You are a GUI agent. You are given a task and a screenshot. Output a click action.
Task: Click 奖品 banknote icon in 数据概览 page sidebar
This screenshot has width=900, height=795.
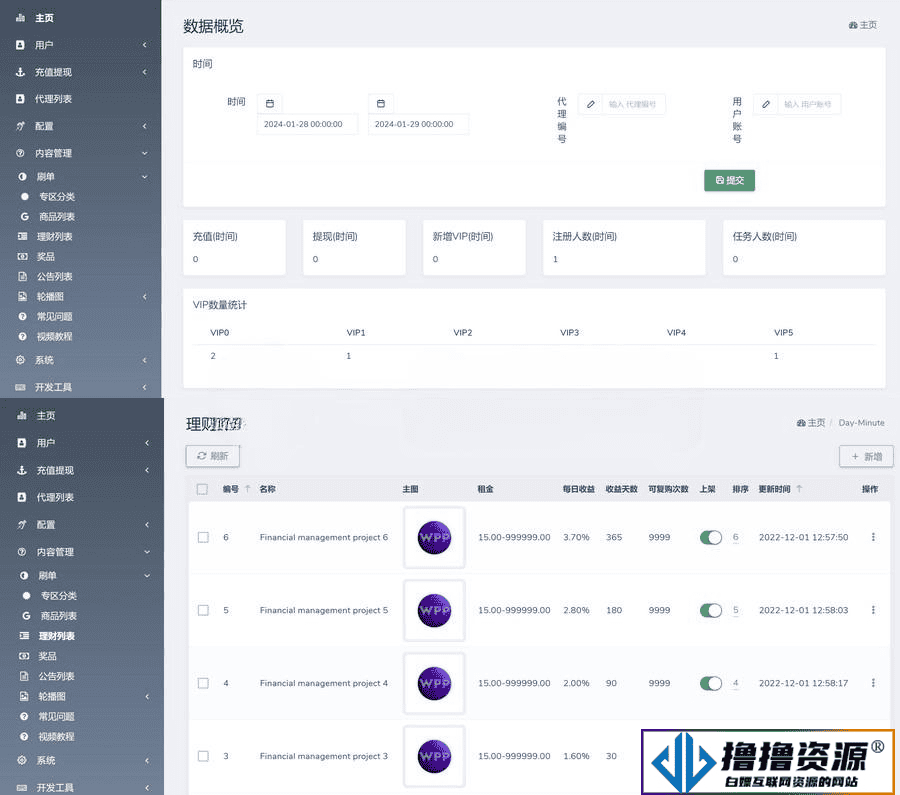point(23,256)
